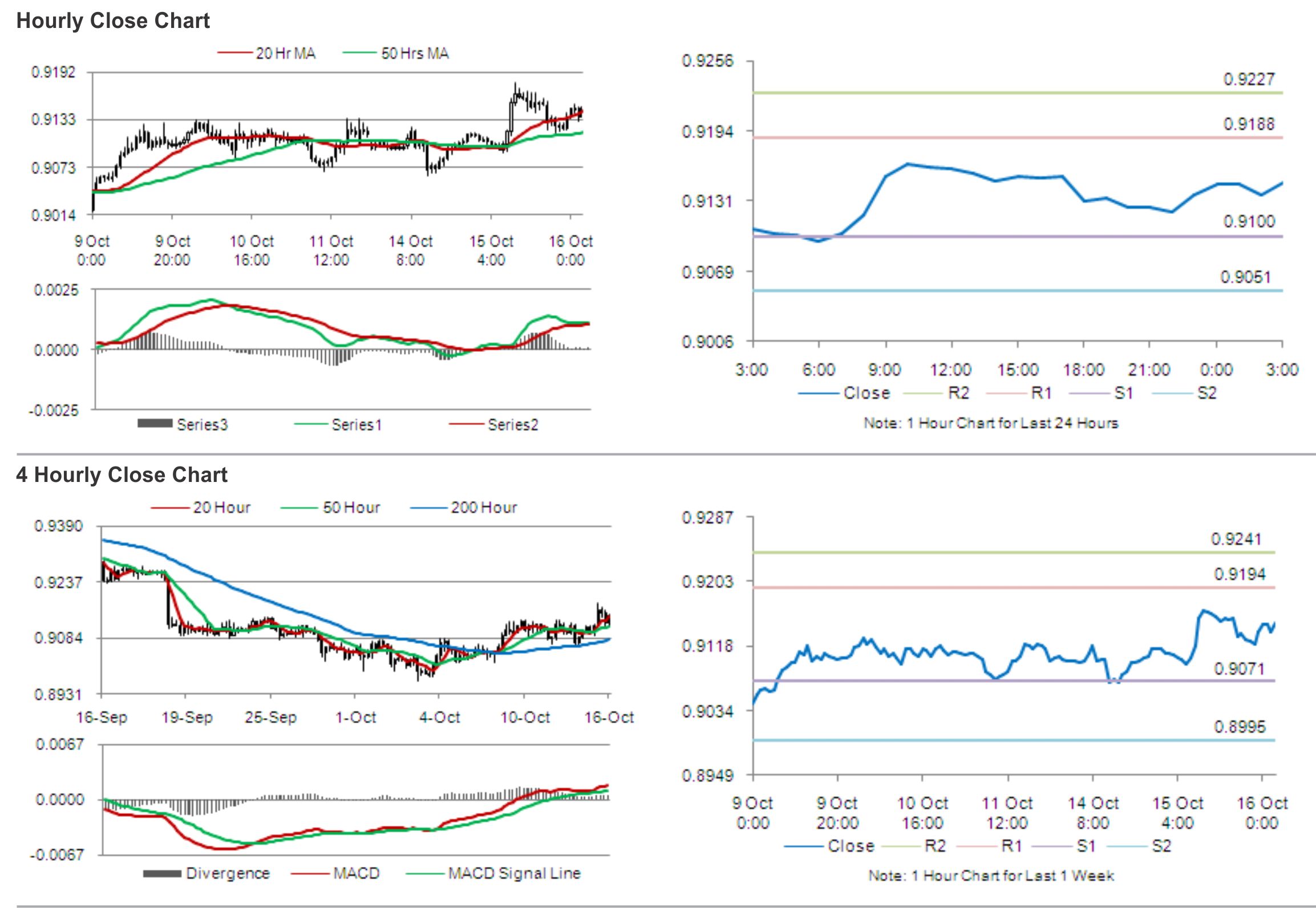Image resolution: width=1316 pixels, height=908 pixels.
Task: Click the 0.9390 axis value
Action: (x=58, y=526)
